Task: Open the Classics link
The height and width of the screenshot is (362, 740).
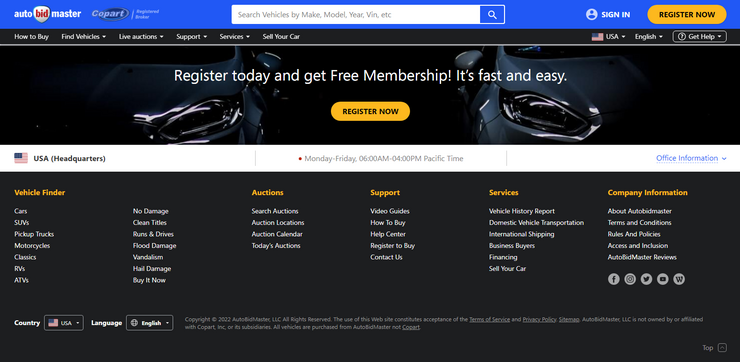Action: pyautogui.click(x=25, y=257)
